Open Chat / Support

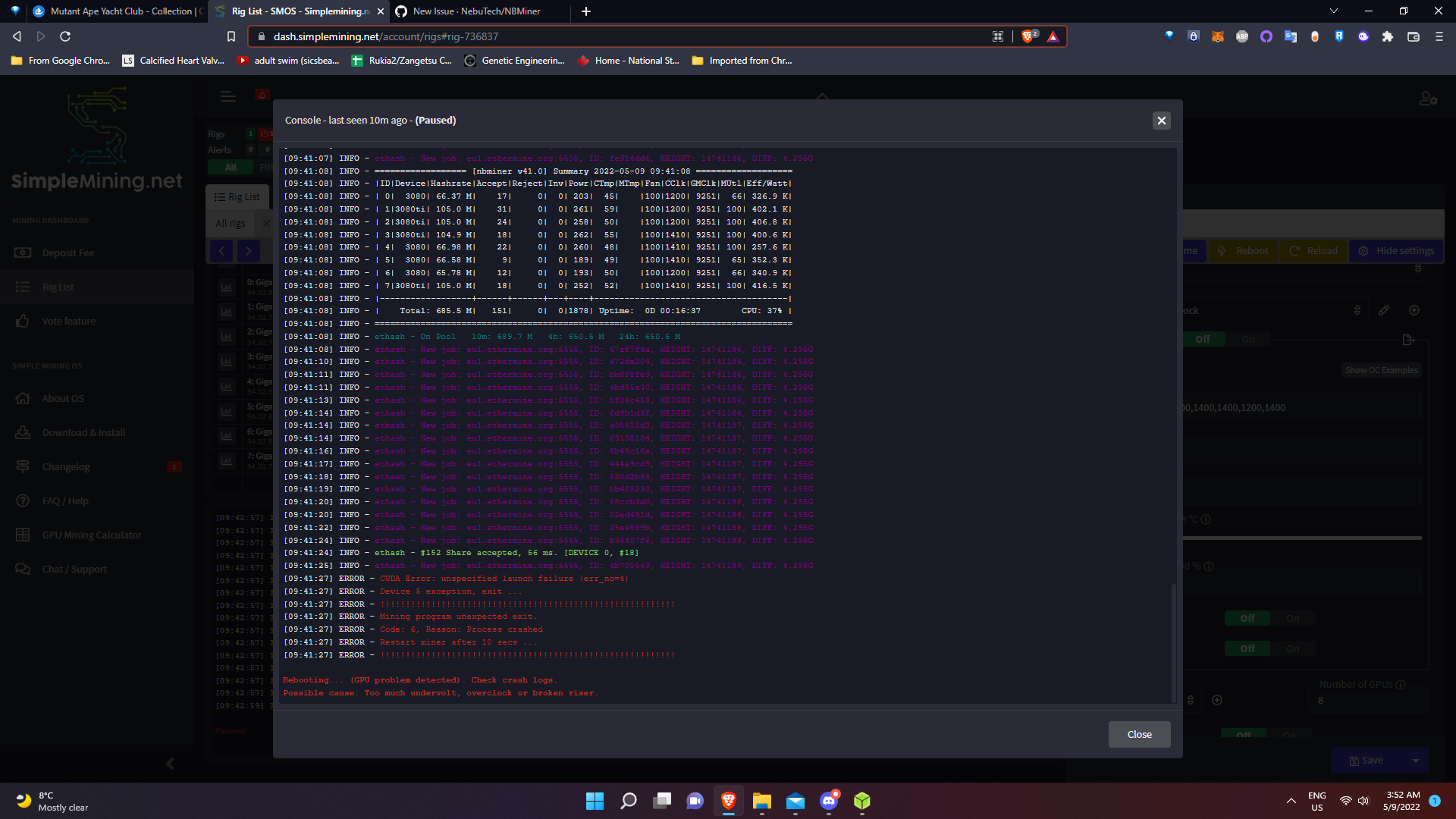coord(72,569)
